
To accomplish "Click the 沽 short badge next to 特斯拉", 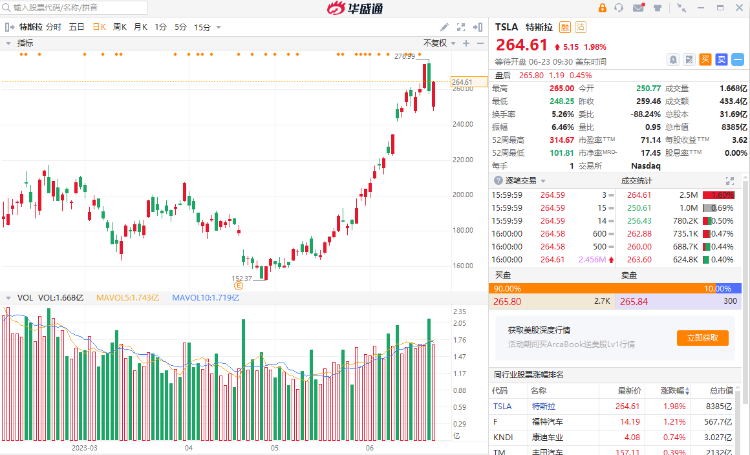I will [580, 27].
